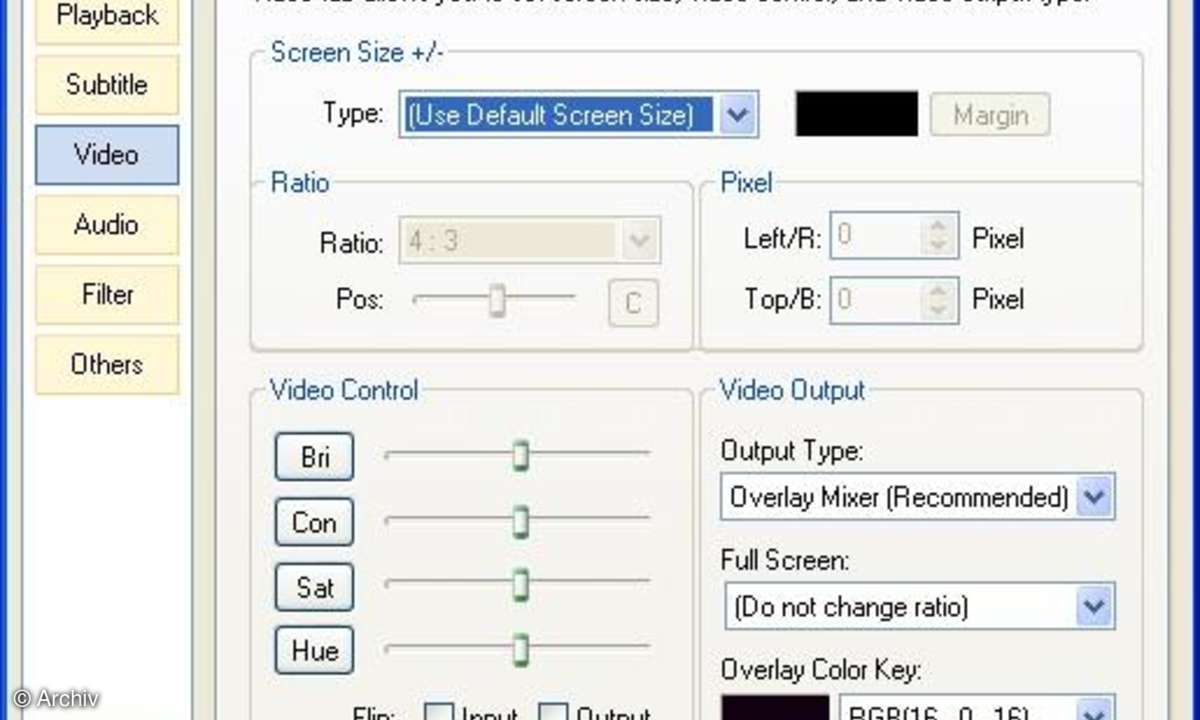
Task: Select the Video tab
Action: coord(107,155)
